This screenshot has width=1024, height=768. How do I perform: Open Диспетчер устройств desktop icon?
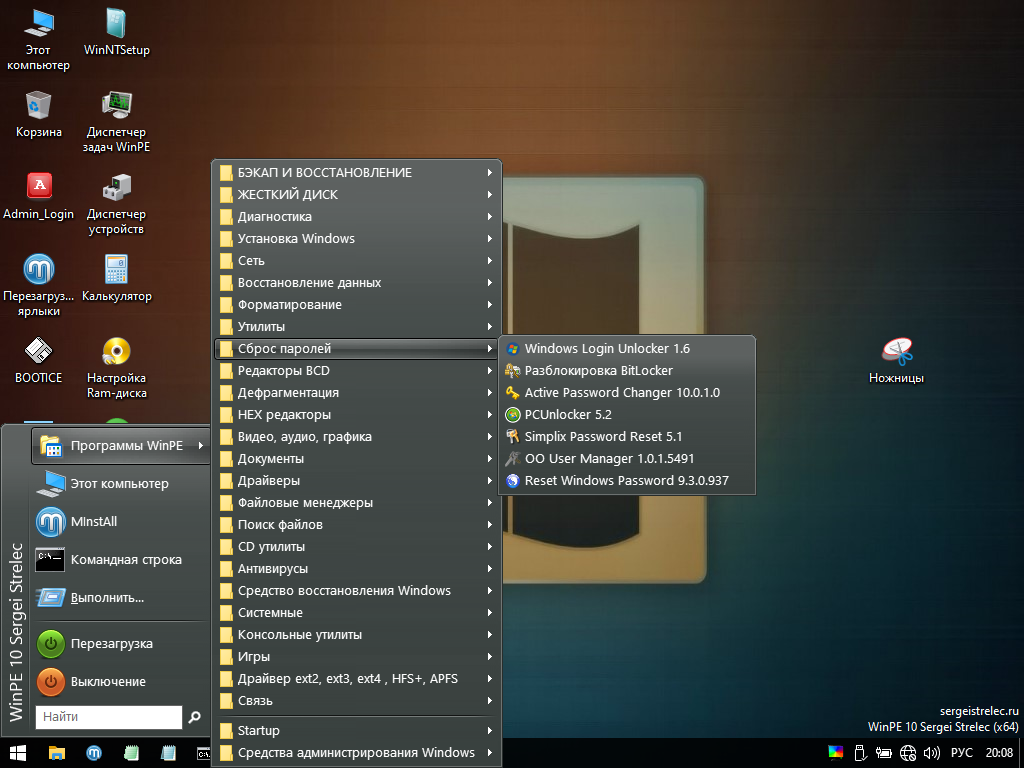(x=116, y=204)
